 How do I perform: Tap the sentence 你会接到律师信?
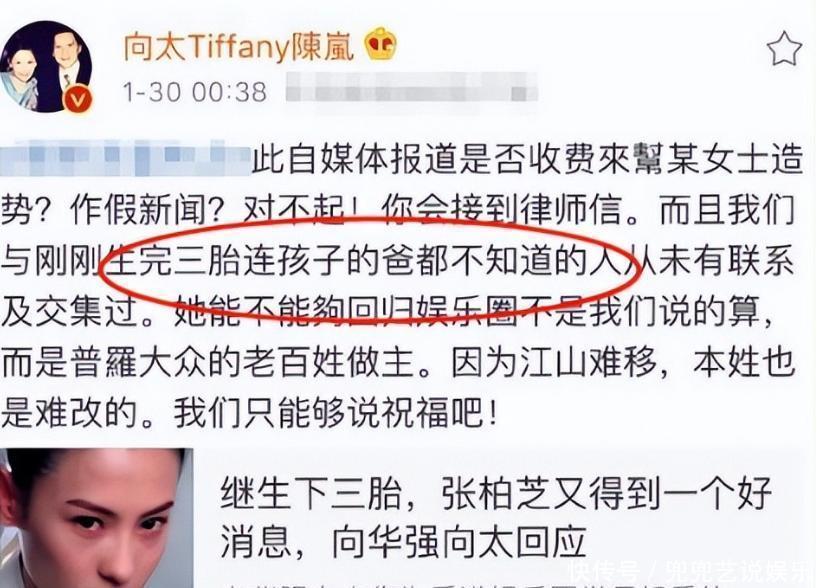click(x=502, y=210)
